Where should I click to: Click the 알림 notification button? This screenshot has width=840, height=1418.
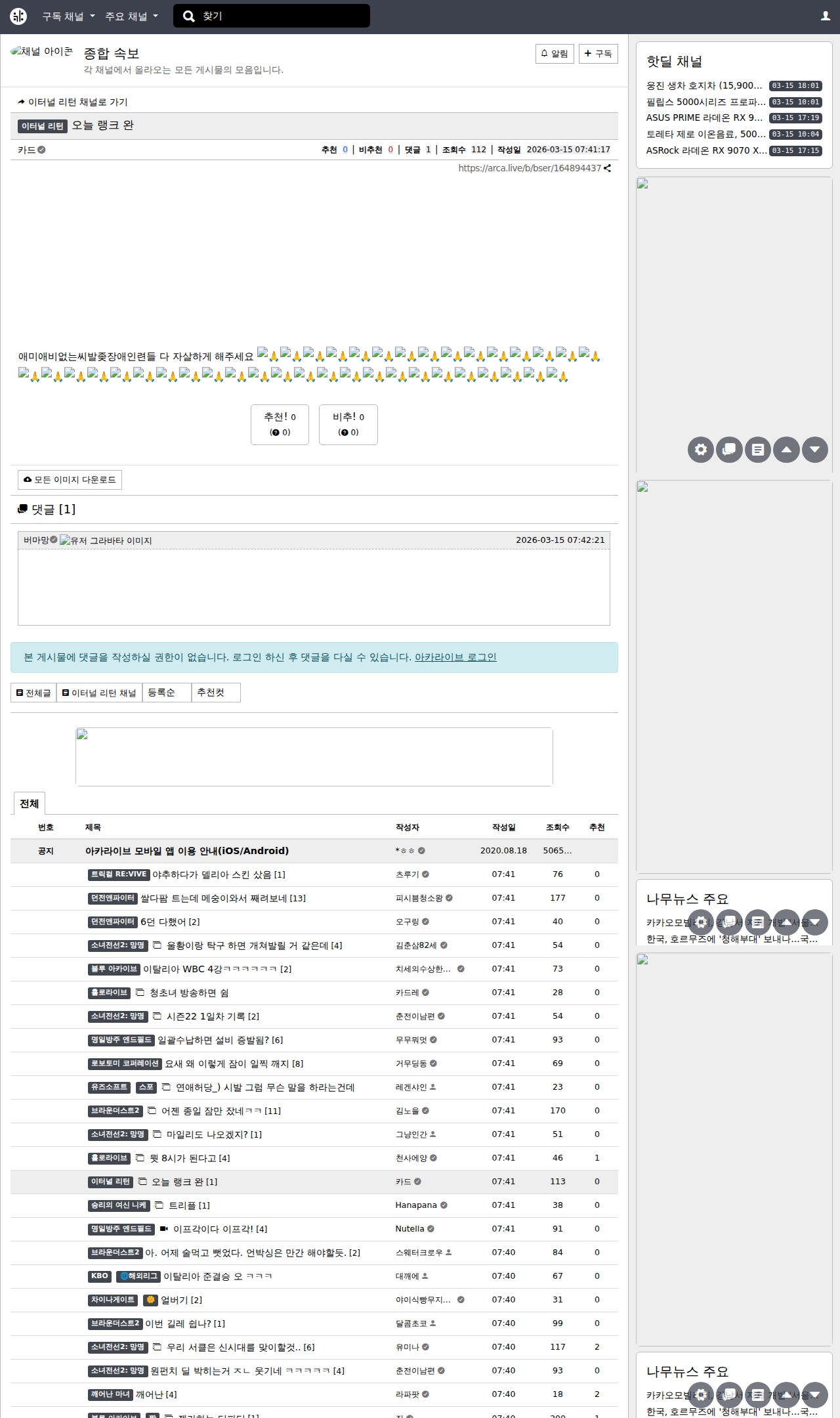click(x=555, y=54)
